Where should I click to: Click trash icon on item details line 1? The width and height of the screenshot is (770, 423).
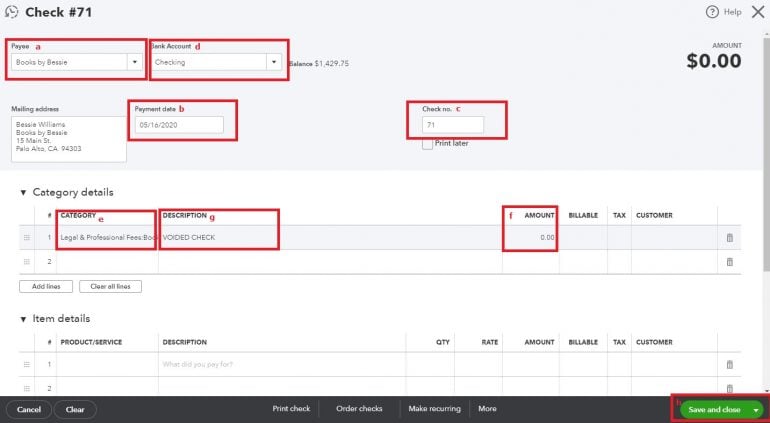[x=729, y=364]
